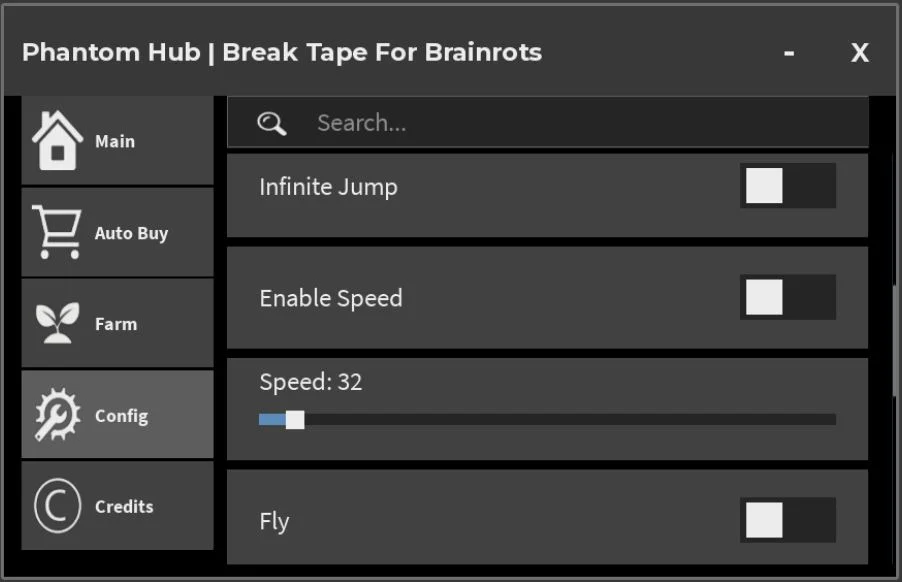The image size is (902, 582).
Task: Open the Credits tab label
Action: click(124, 507)
